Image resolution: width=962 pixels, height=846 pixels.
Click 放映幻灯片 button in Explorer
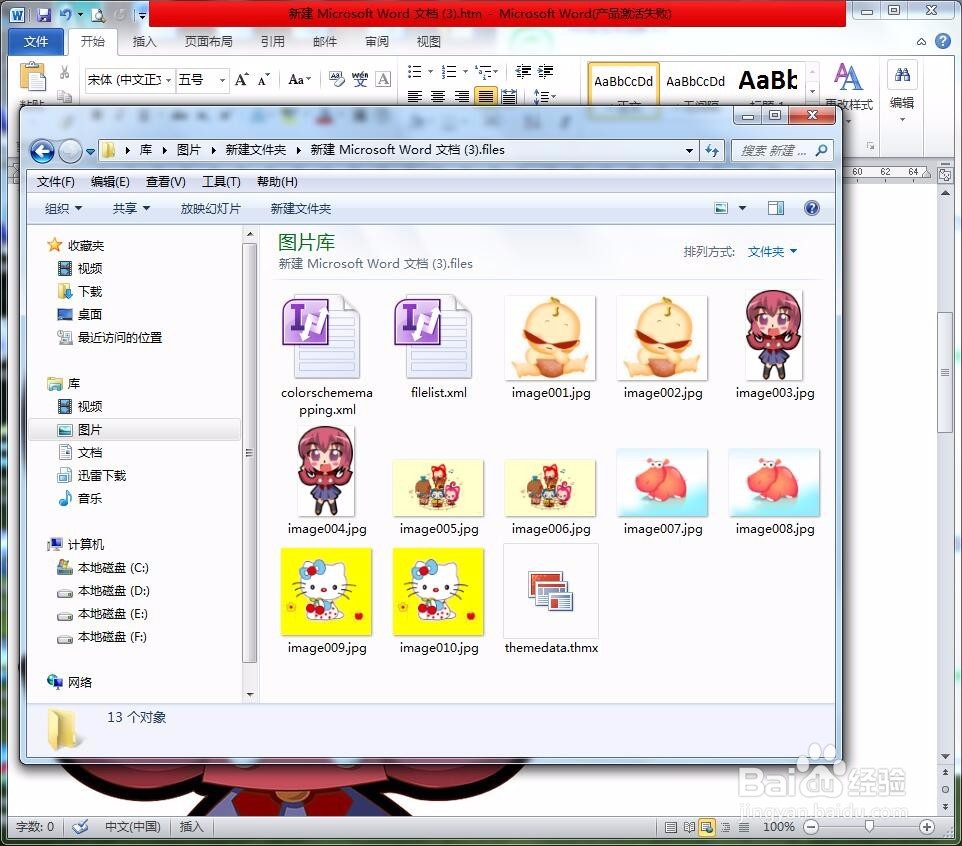point(210,209)
